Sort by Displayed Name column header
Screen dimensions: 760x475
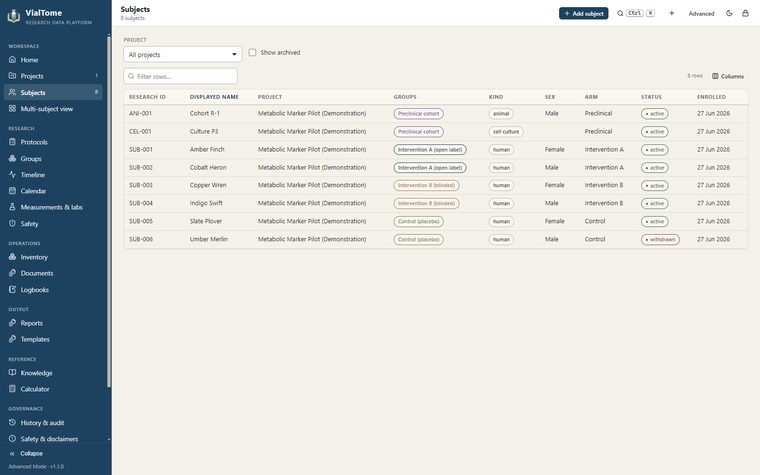pyautogui.click(x=214, y=97)
